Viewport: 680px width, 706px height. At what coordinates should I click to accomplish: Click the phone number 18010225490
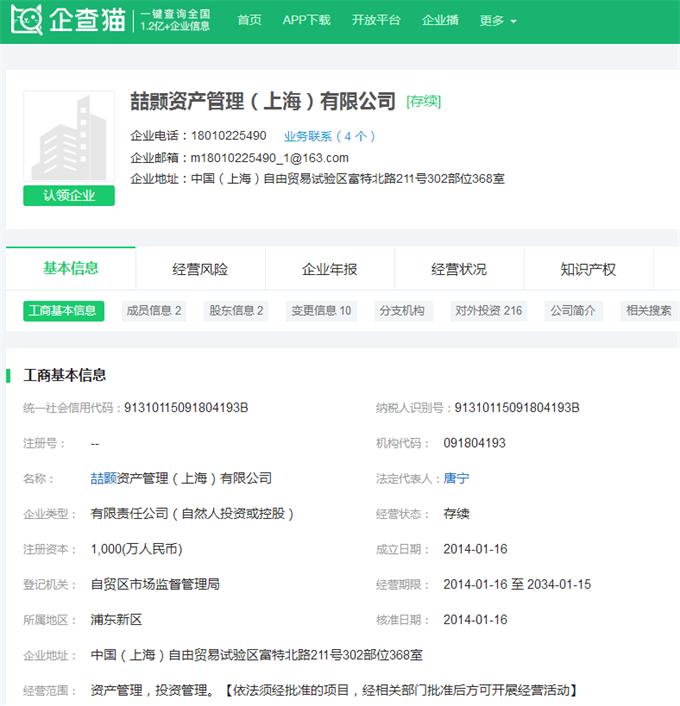229,136
